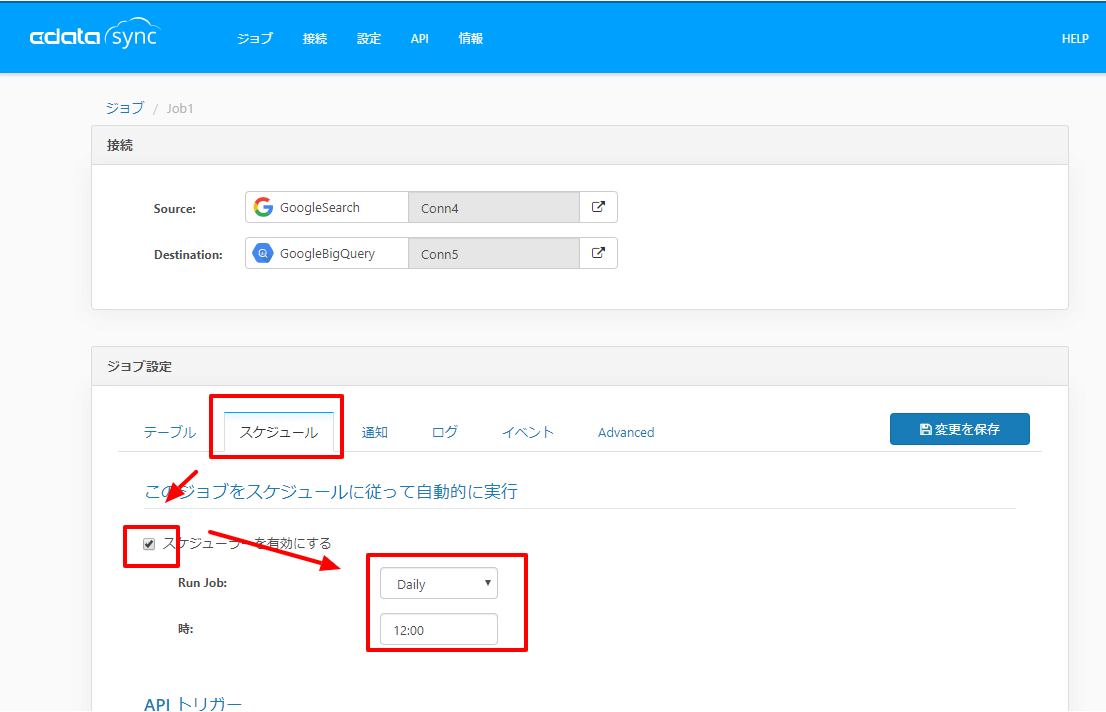Click the GoogleSearch source icon
Viewport: 1106px width, 712px height.
click(x=263, y=207)
